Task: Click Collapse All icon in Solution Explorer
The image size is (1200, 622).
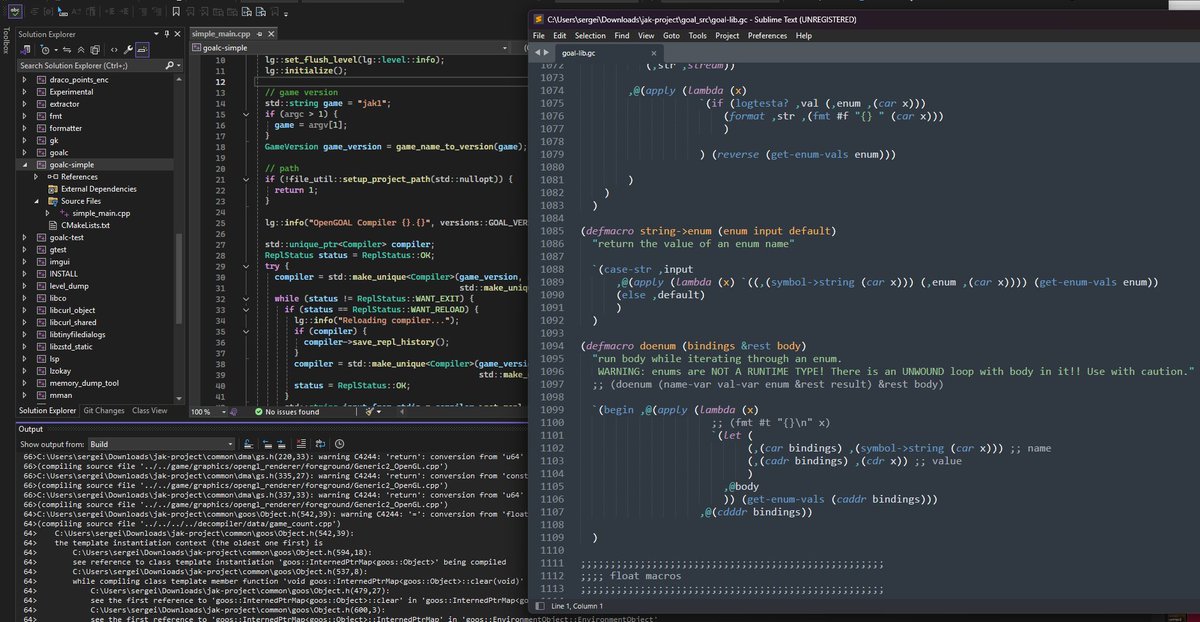Action: coord(81,51)
